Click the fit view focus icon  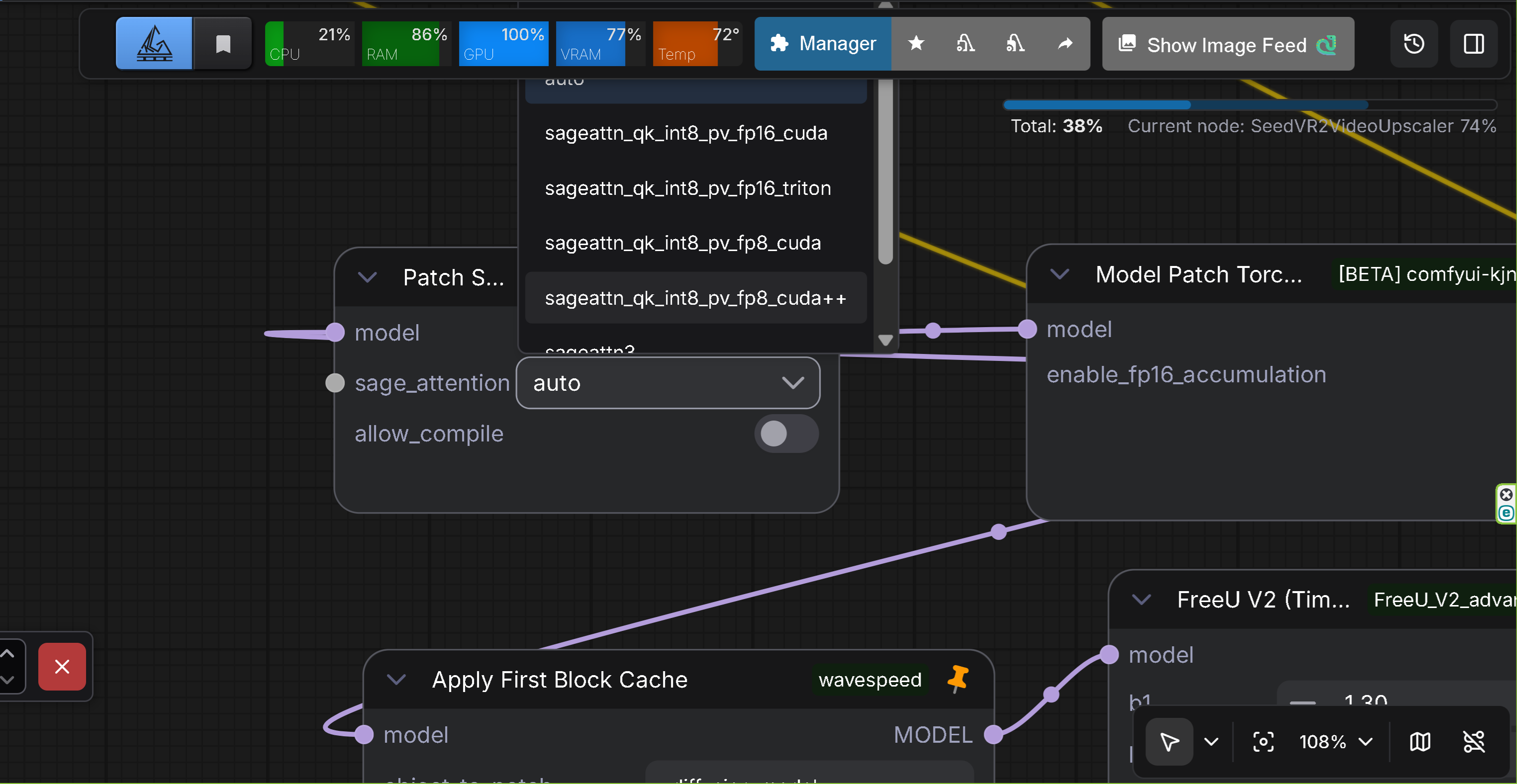[x=1263, y=742]
